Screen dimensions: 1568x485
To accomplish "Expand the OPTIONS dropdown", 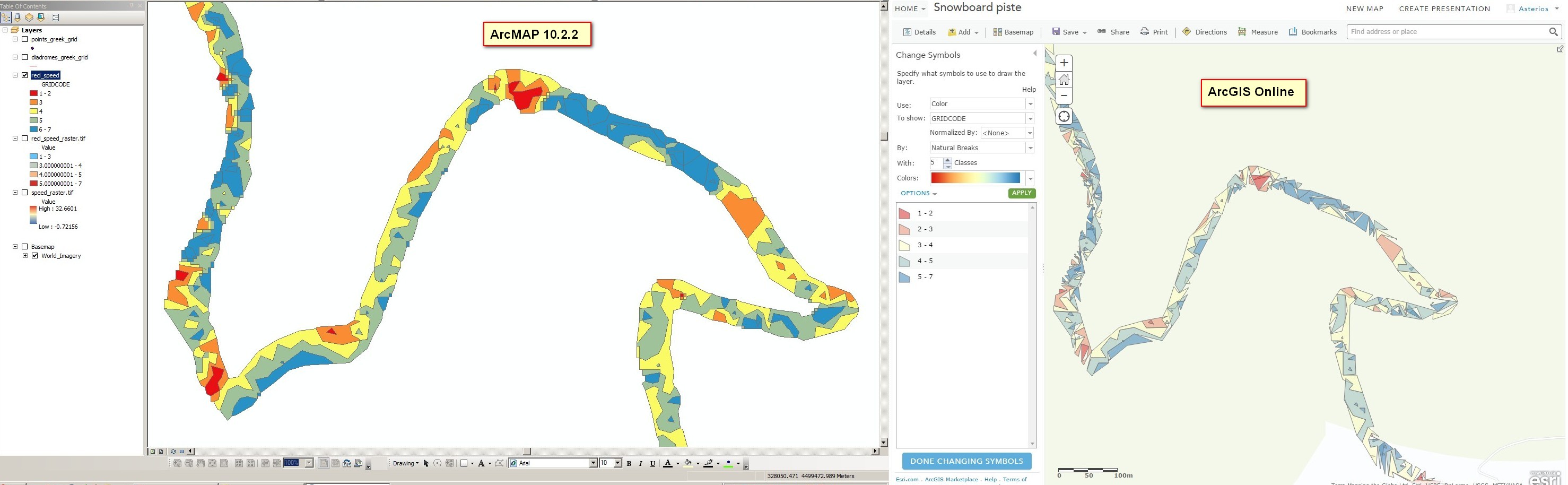I will click(919, 194).
